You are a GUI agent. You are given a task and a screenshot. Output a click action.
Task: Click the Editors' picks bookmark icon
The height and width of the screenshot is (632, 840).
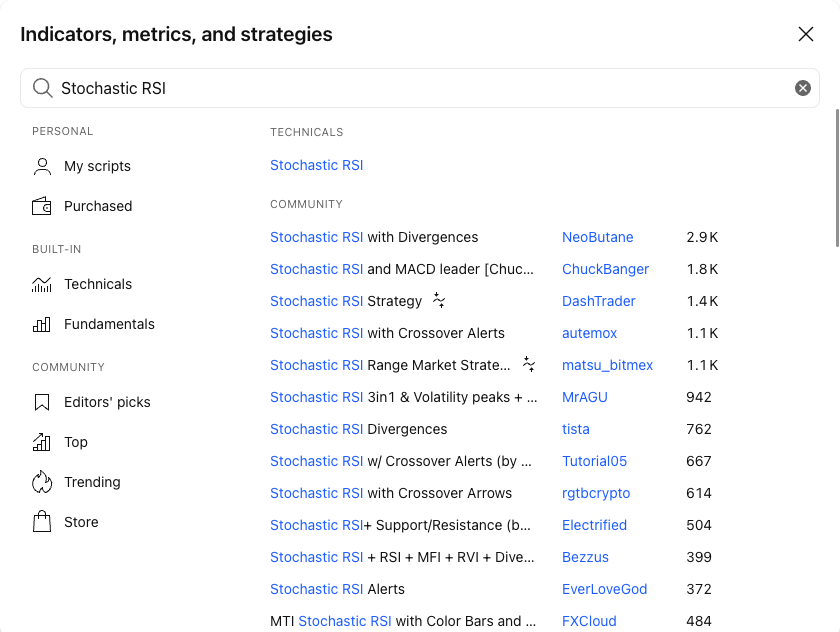pyautogui.click(x=42, y=402)
